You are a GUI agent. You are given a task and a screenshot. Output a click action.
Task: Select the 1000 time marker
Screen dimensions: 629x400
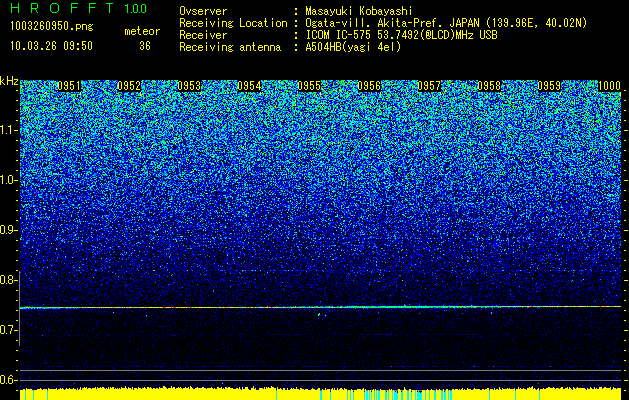click(x=609, y=86)
